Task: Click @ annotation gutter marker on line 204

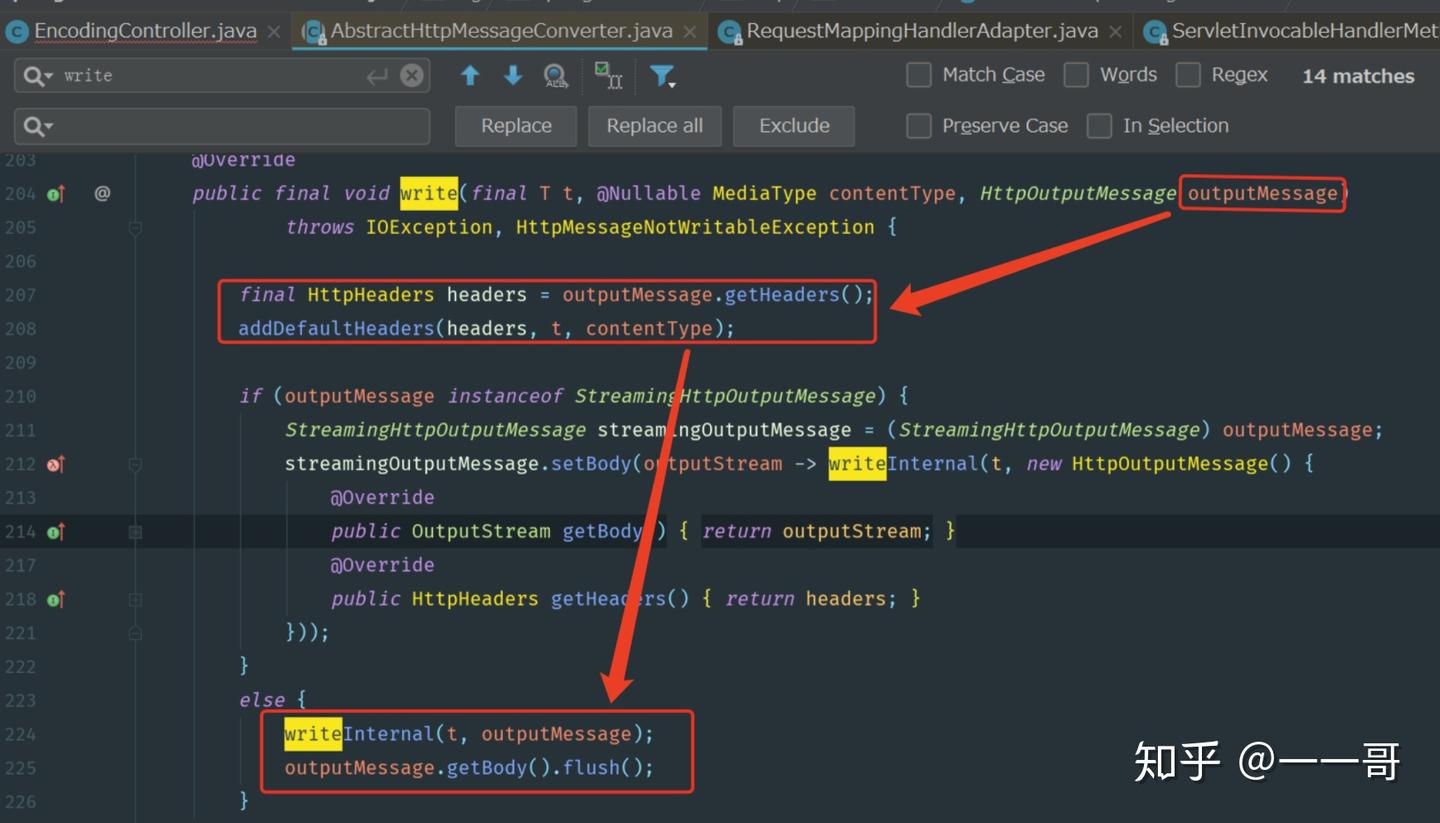Action: [102, 193]
